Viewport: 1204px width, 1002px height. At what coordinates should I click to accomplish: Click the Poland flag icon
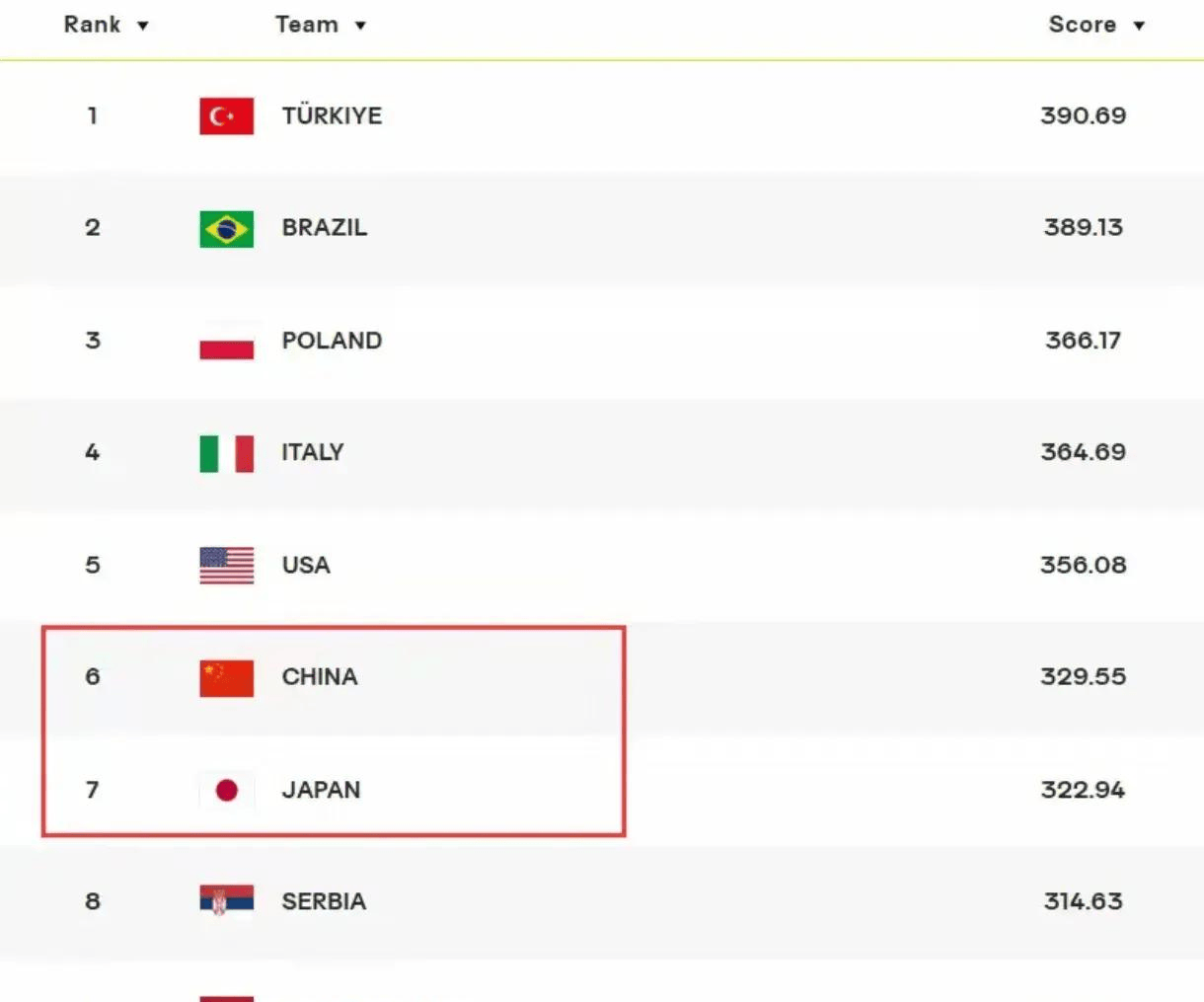point(226,342)
